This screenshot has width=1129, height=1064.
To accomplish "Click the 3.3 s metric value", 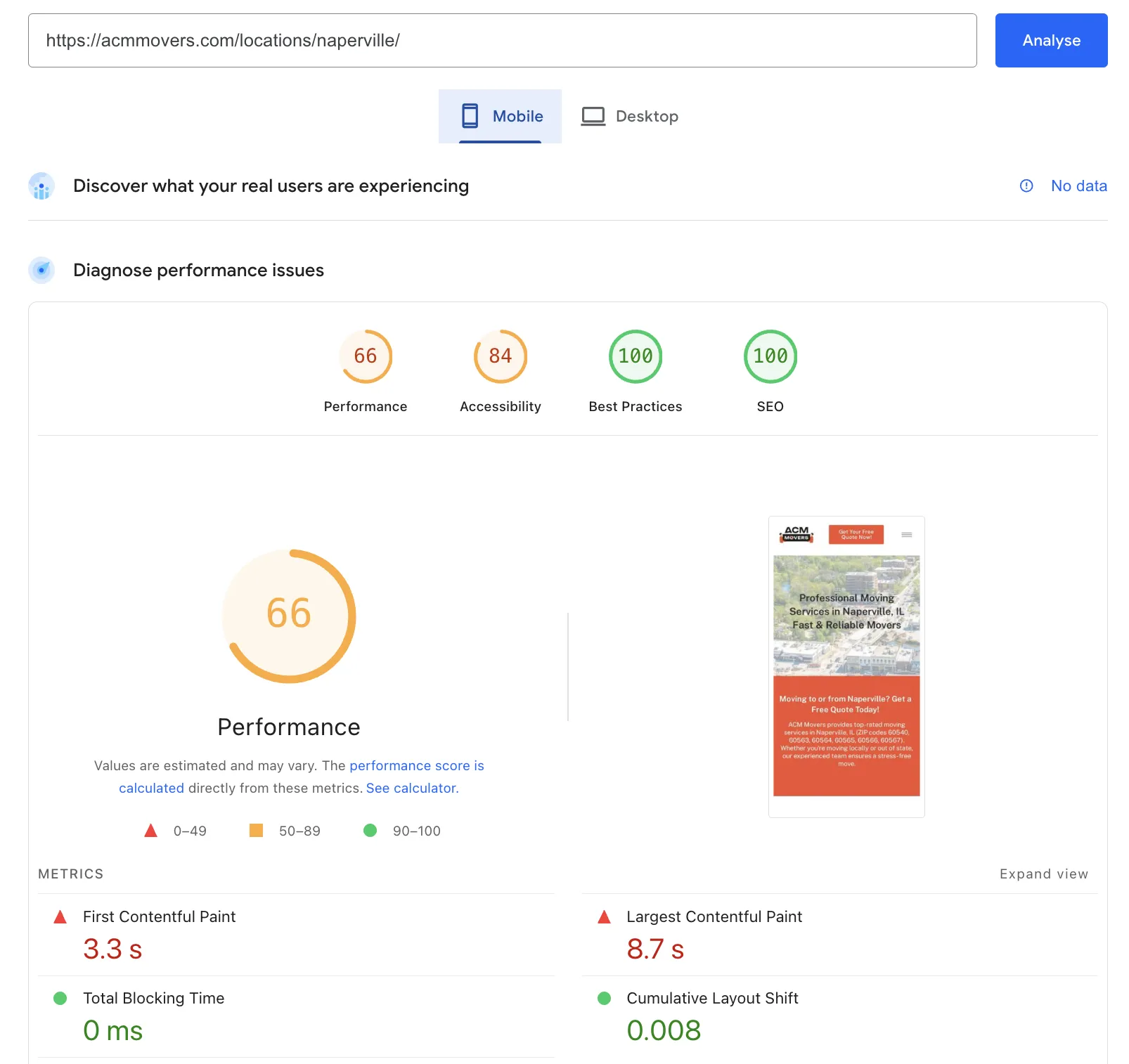I will point(112,949).
